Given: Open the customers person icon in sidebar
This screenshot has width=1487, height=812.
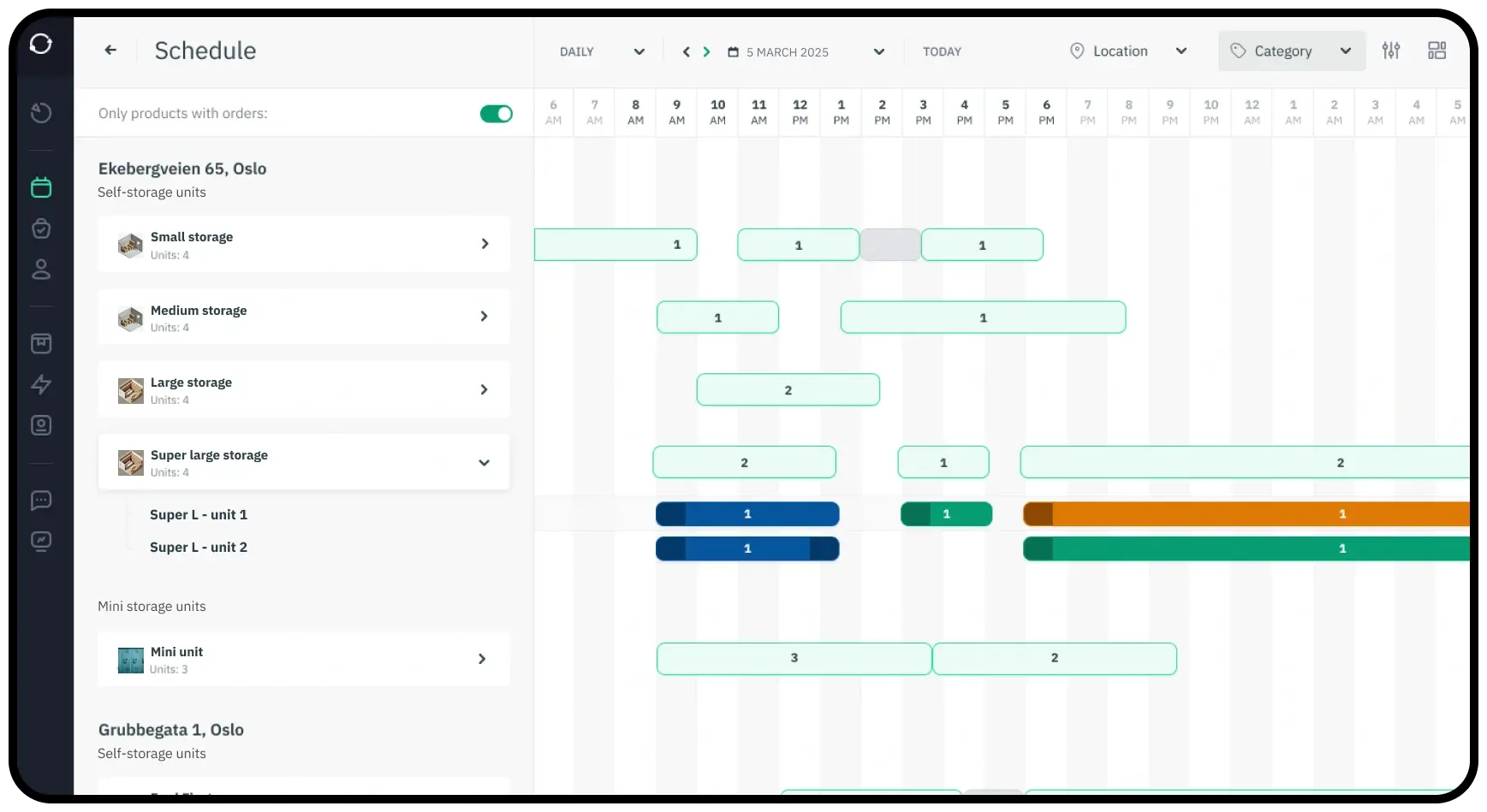Looking at the screenshot, I should 41,270.
